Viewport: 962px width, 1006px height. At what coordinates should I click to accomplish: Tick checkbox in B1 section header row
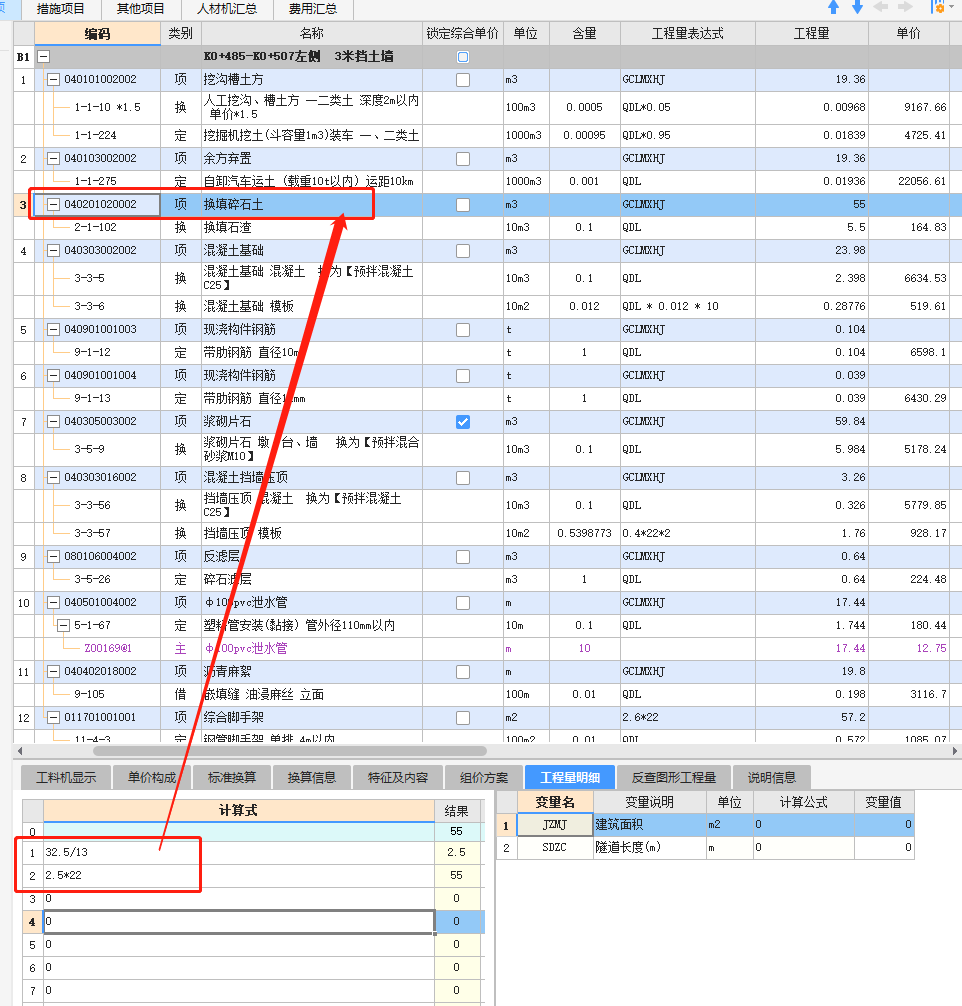click(x=463, y=57)
